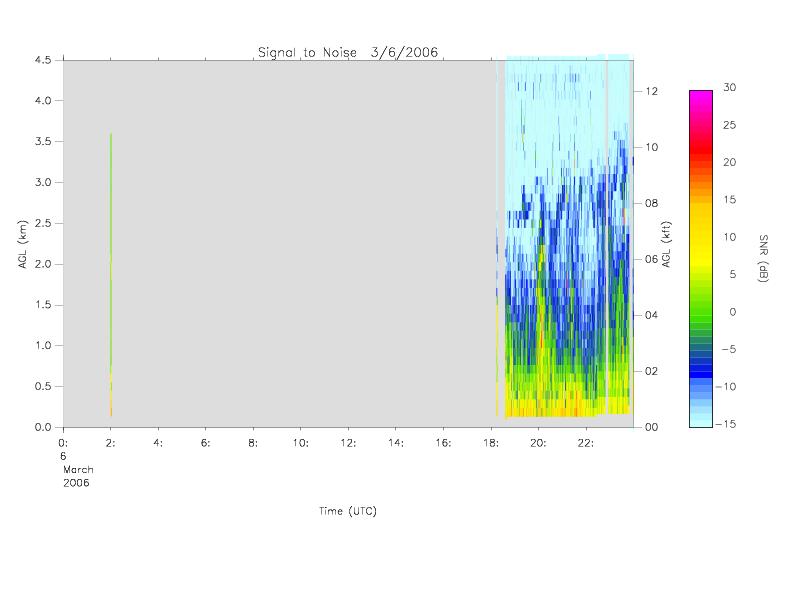The image size is (791, 611).
Task: Click the 'SNR (dB)' colorbar label
Action: [763, 258]
